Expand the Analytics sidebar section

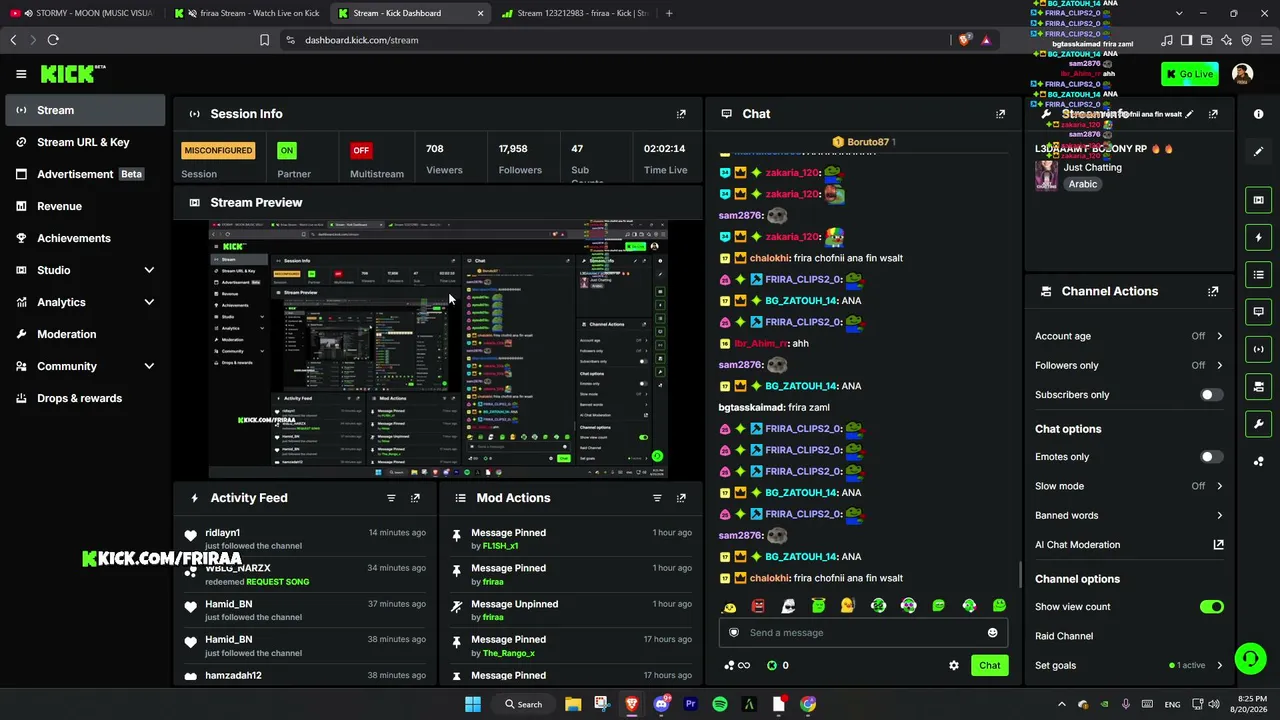[149, 302]
